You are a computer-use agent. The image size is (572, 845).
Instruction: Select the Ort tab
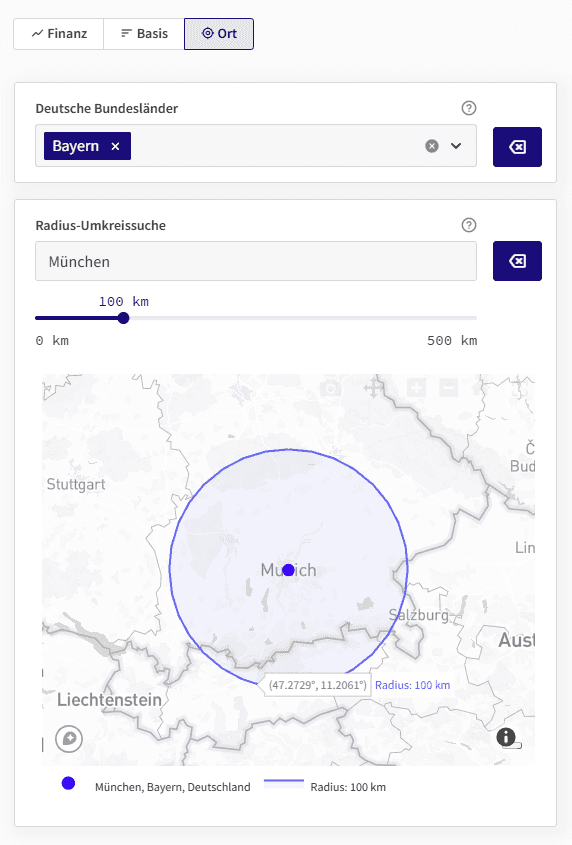pos(219,34)
